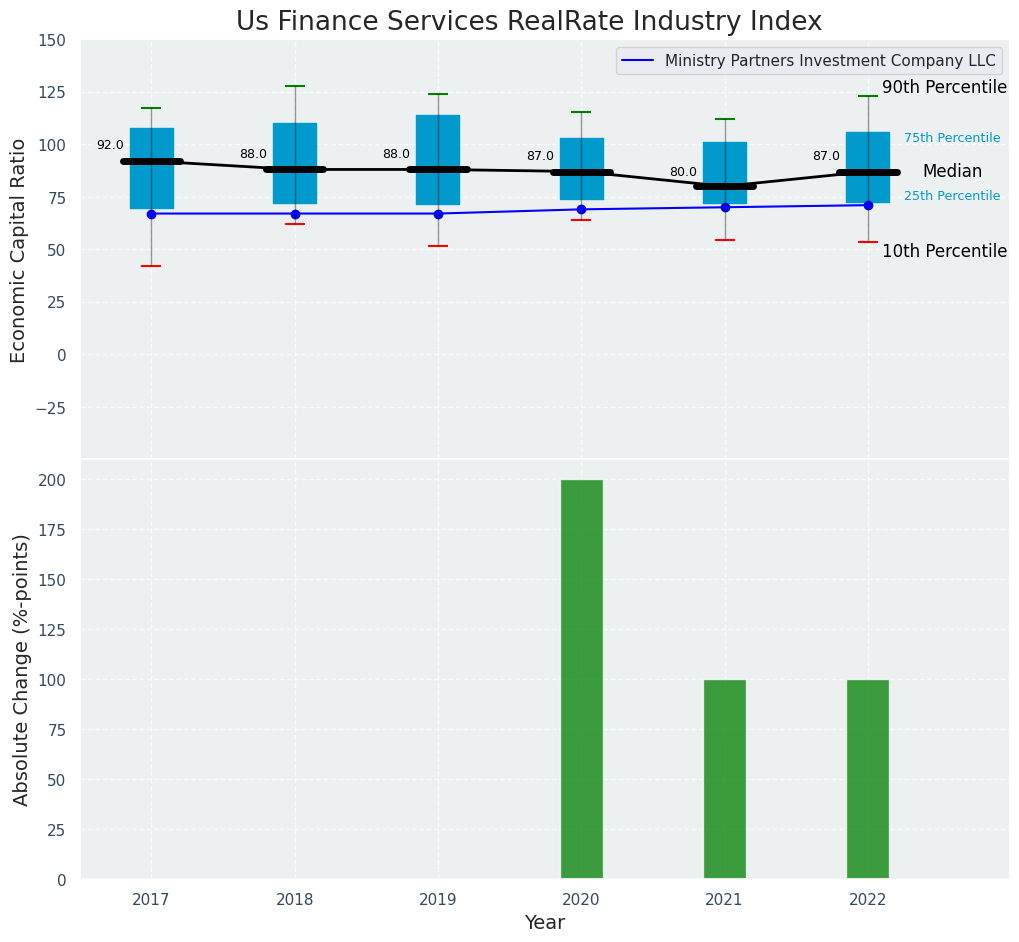Click the 2021 green change bar
This screenshot has height=942, width=1019.
pos(724,779)
